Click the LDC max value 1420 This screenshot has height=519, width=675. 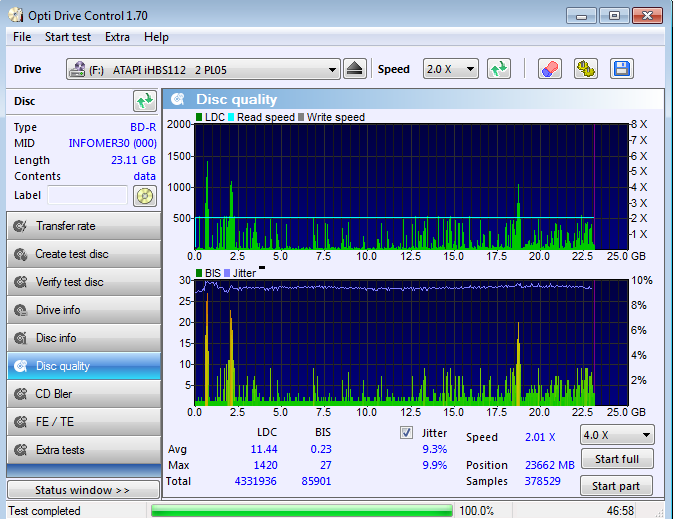pyautogui.click(x=265, y=465)
